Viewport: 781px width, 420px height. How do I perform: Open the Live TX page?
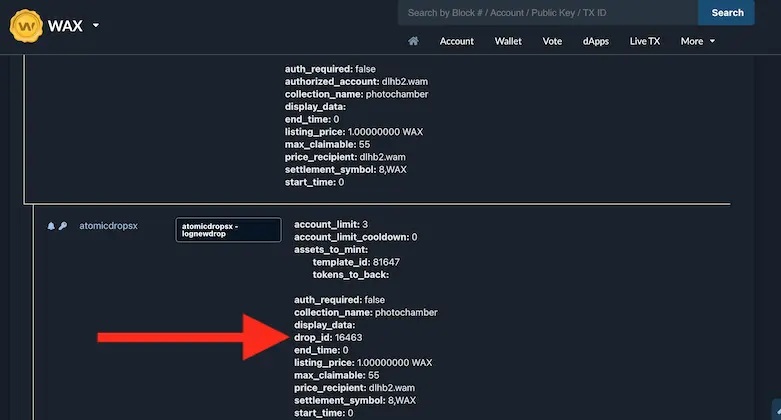pos(645,41)
